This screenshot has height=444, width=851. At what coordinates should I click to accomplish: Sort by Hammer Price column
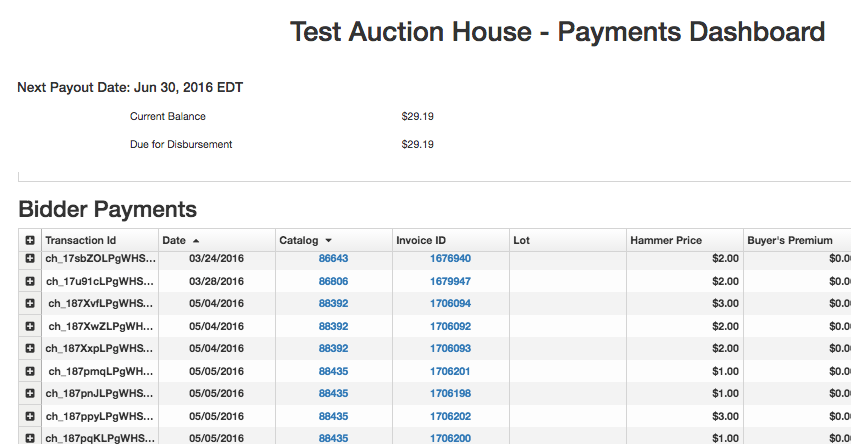(665, 241)
